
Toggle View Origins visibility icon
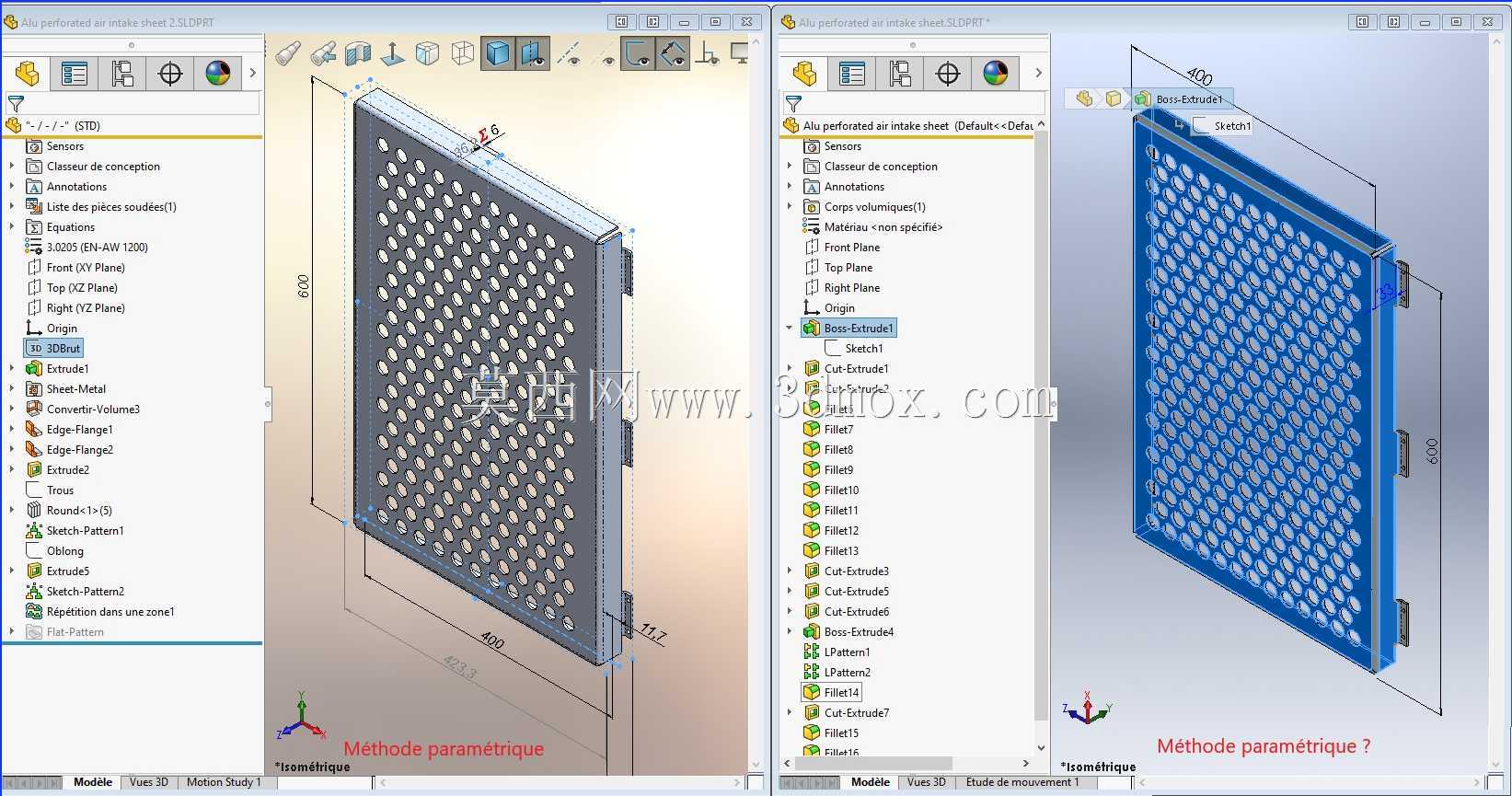click(708, 53)
